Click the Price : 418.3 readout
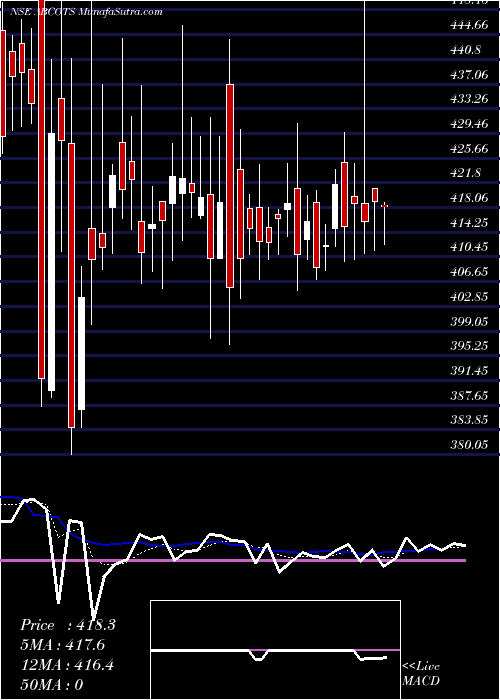500x700 pixels. 68,625
